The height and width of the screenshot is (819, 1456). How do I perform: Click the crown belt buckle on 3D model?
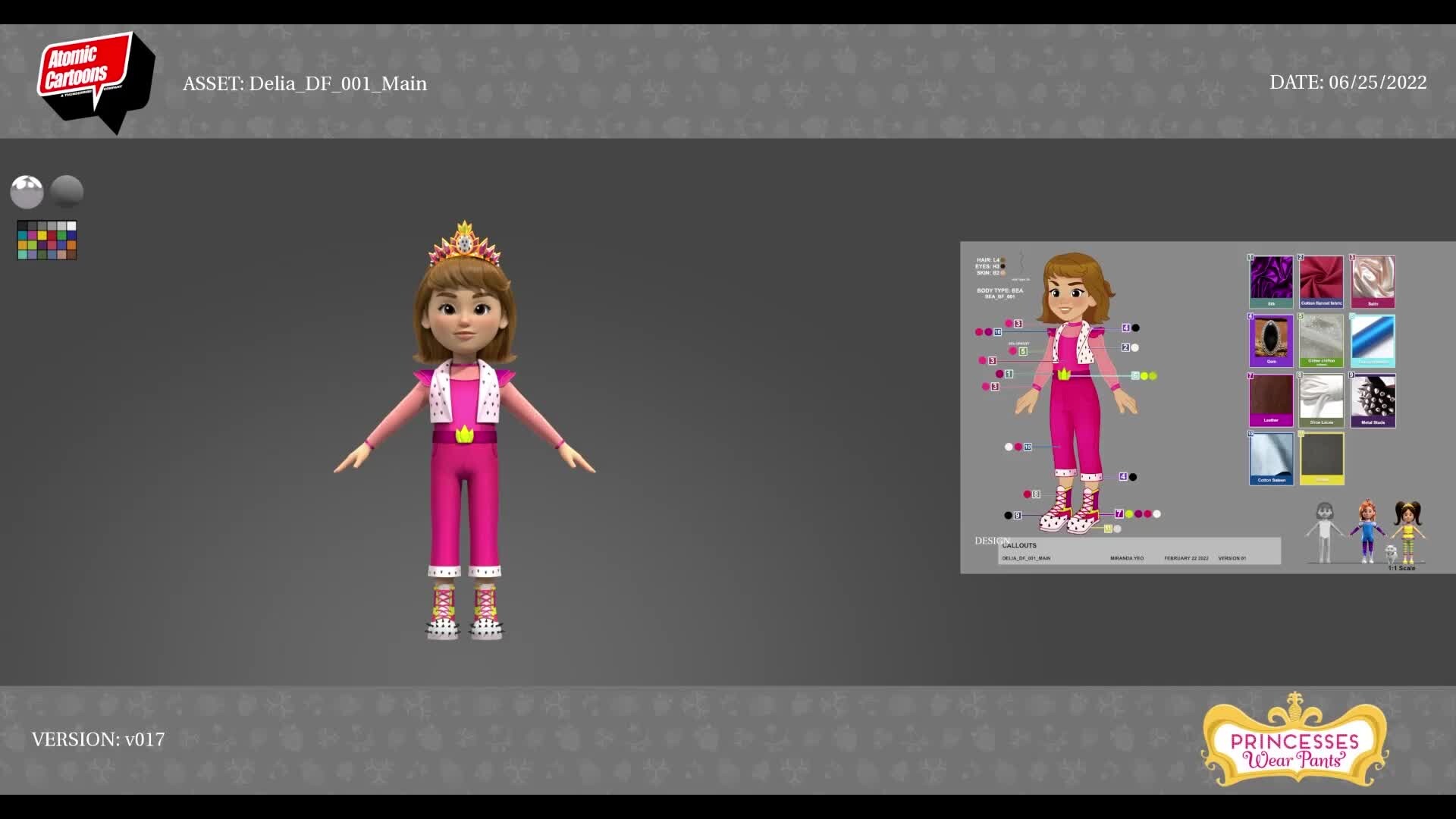tap(464, 435)
